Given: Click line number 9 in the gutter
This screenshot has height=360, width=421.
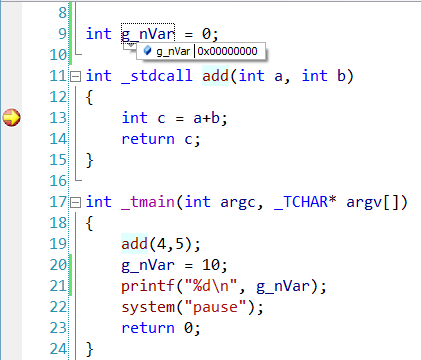Looking at the screenshot, I should tap(63, 34).
